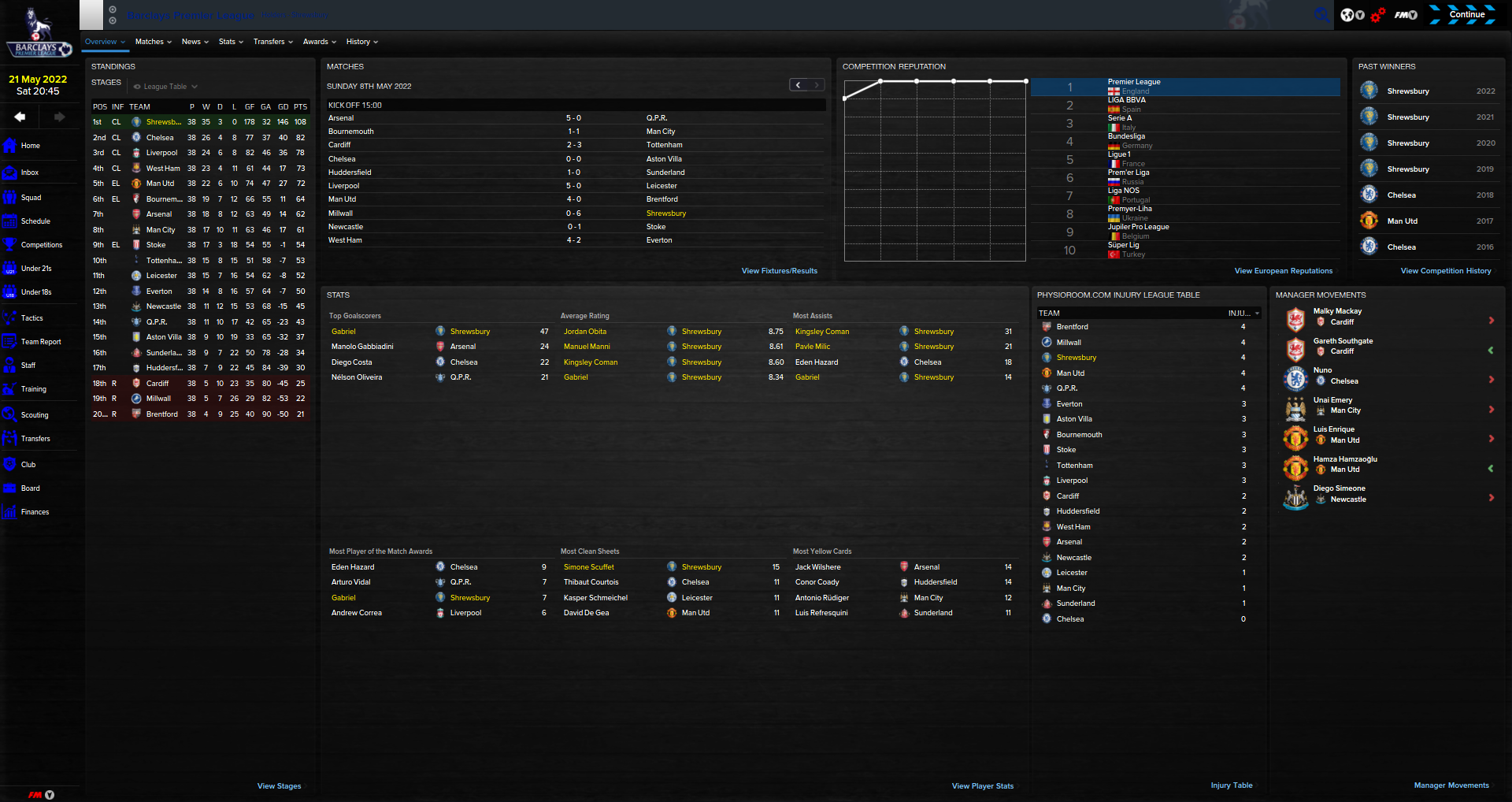Select Premier League reputation row

[1185, 87]
